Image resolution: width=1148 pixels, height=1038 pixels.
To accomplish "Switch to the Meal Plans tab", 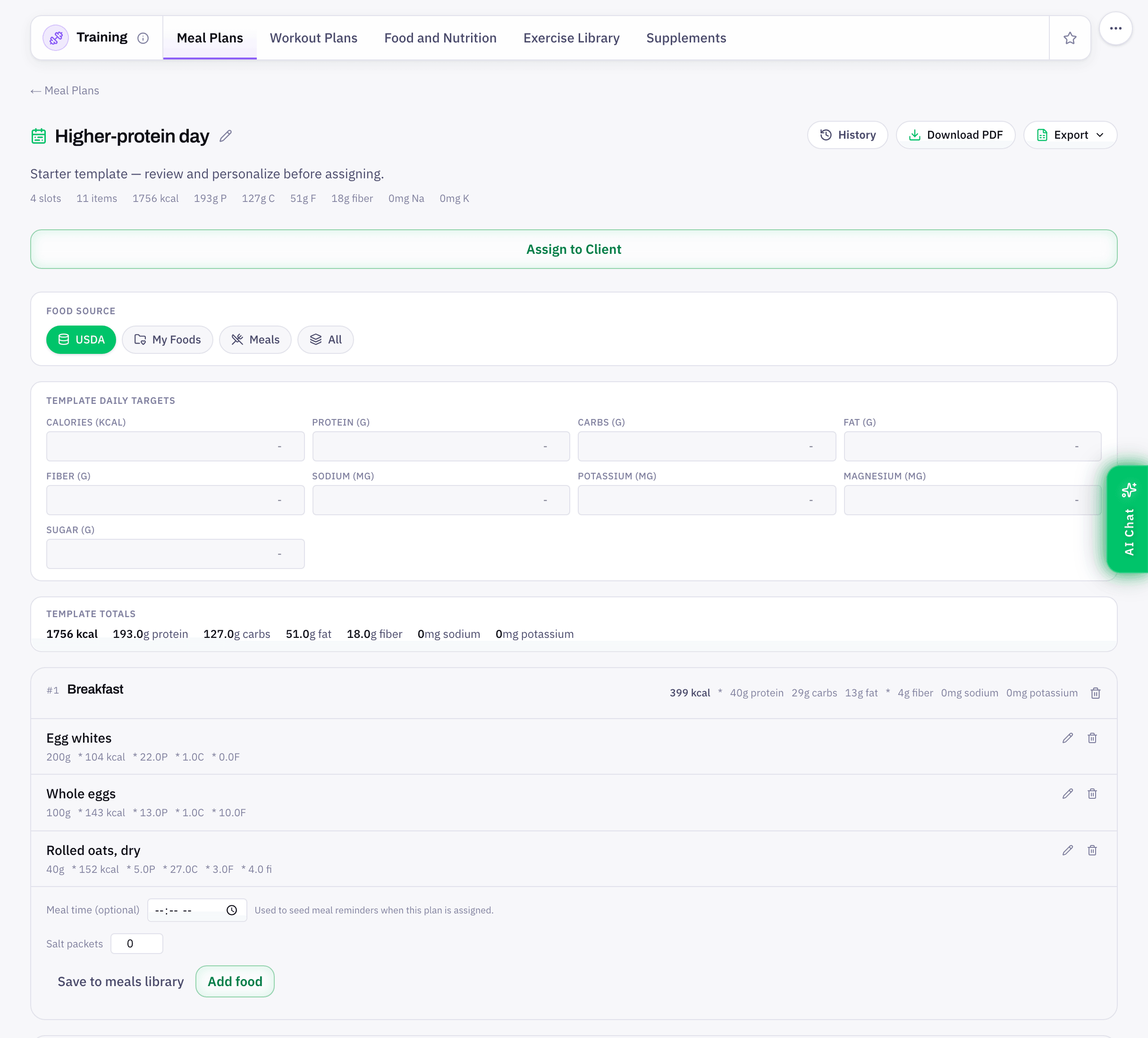I will pyautogui.click(x=210, y=38).
